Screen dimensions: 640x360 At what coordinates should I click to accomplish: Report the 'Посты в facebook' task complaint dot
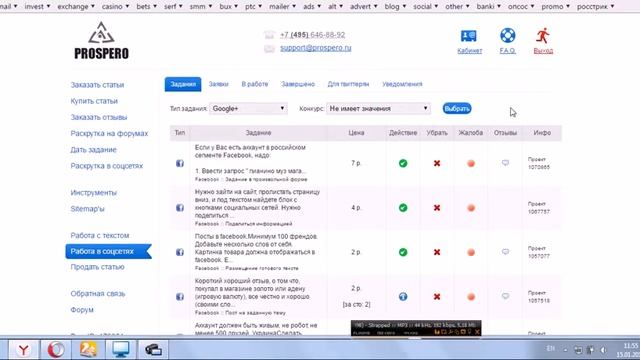click(x=471, y=252)
